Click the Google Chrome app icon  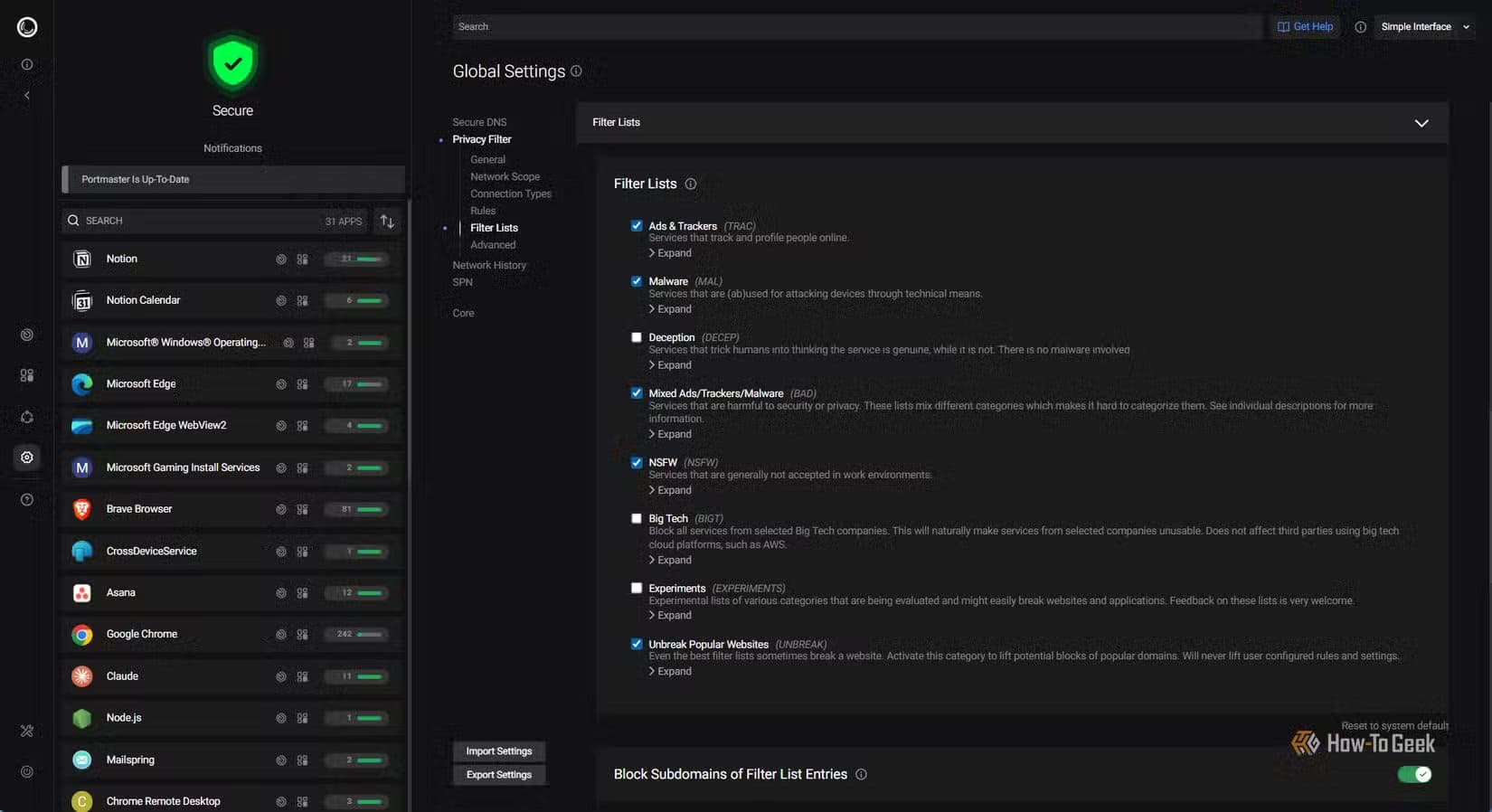point(82,635)
